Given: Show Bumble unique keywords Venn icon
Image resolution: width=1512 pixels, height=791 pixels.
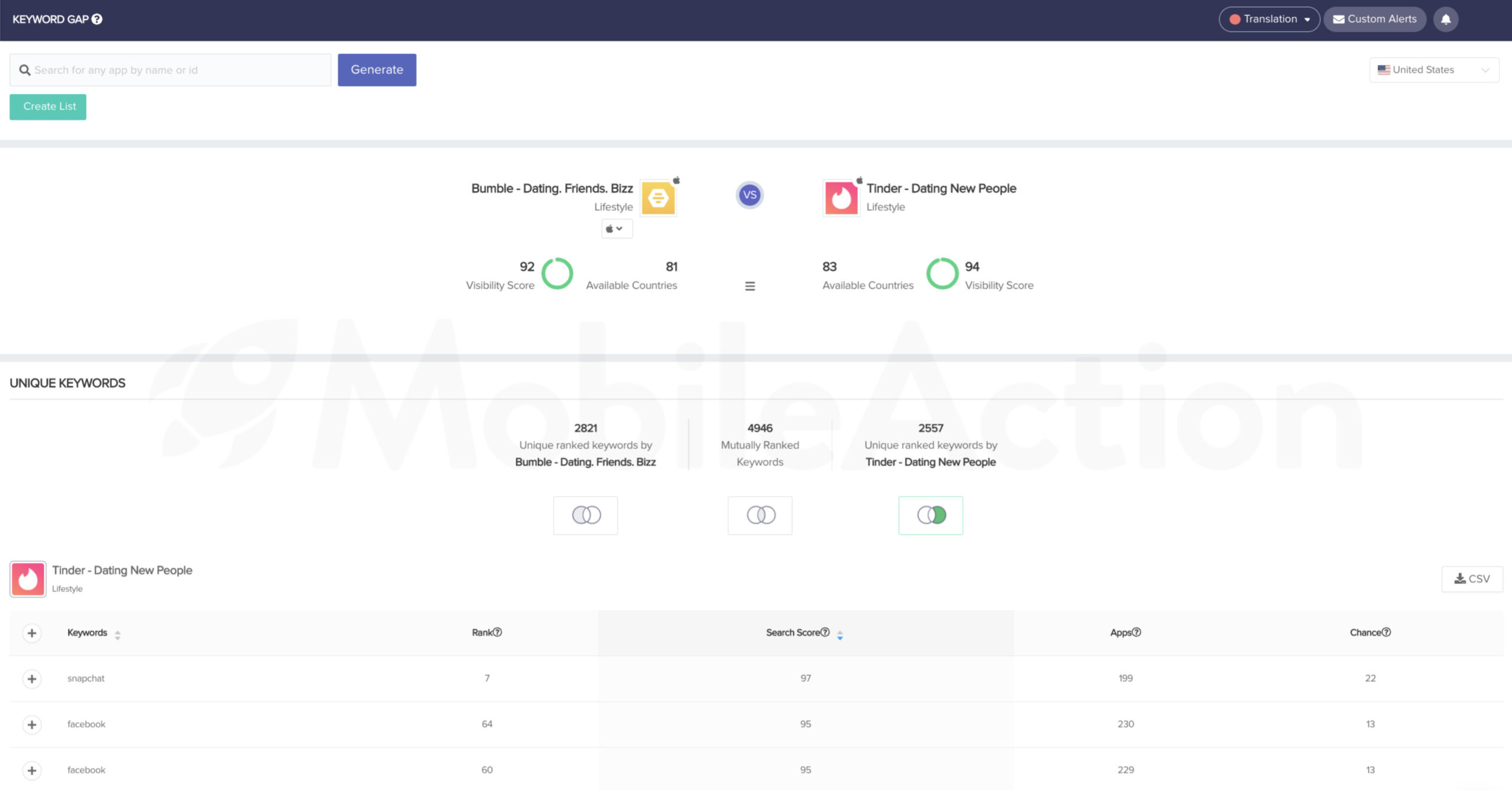Looking at the screenshot, I should [x=586, y=515].
